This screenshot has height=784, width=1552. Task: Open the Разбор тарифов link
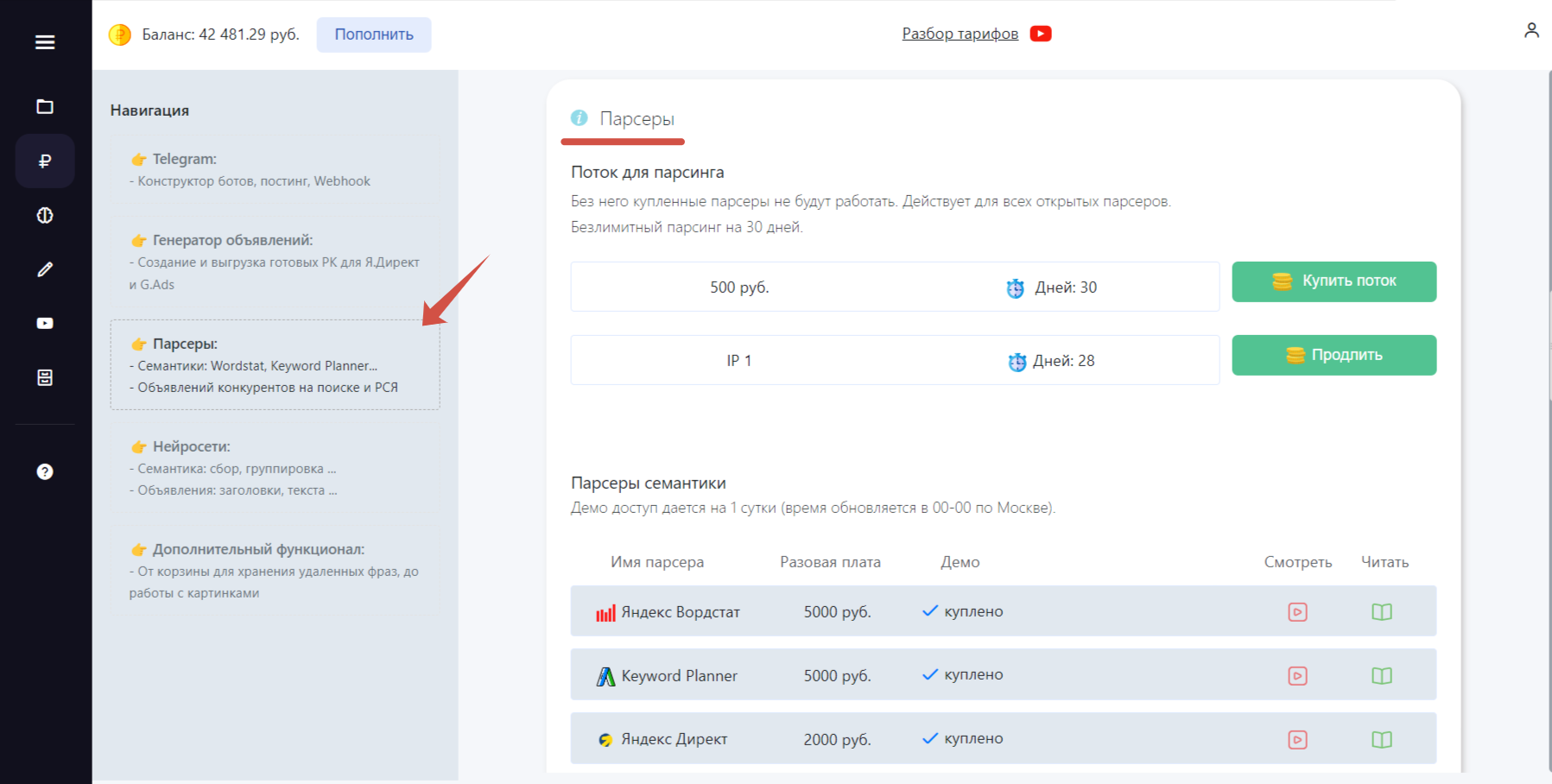(960, 34)
